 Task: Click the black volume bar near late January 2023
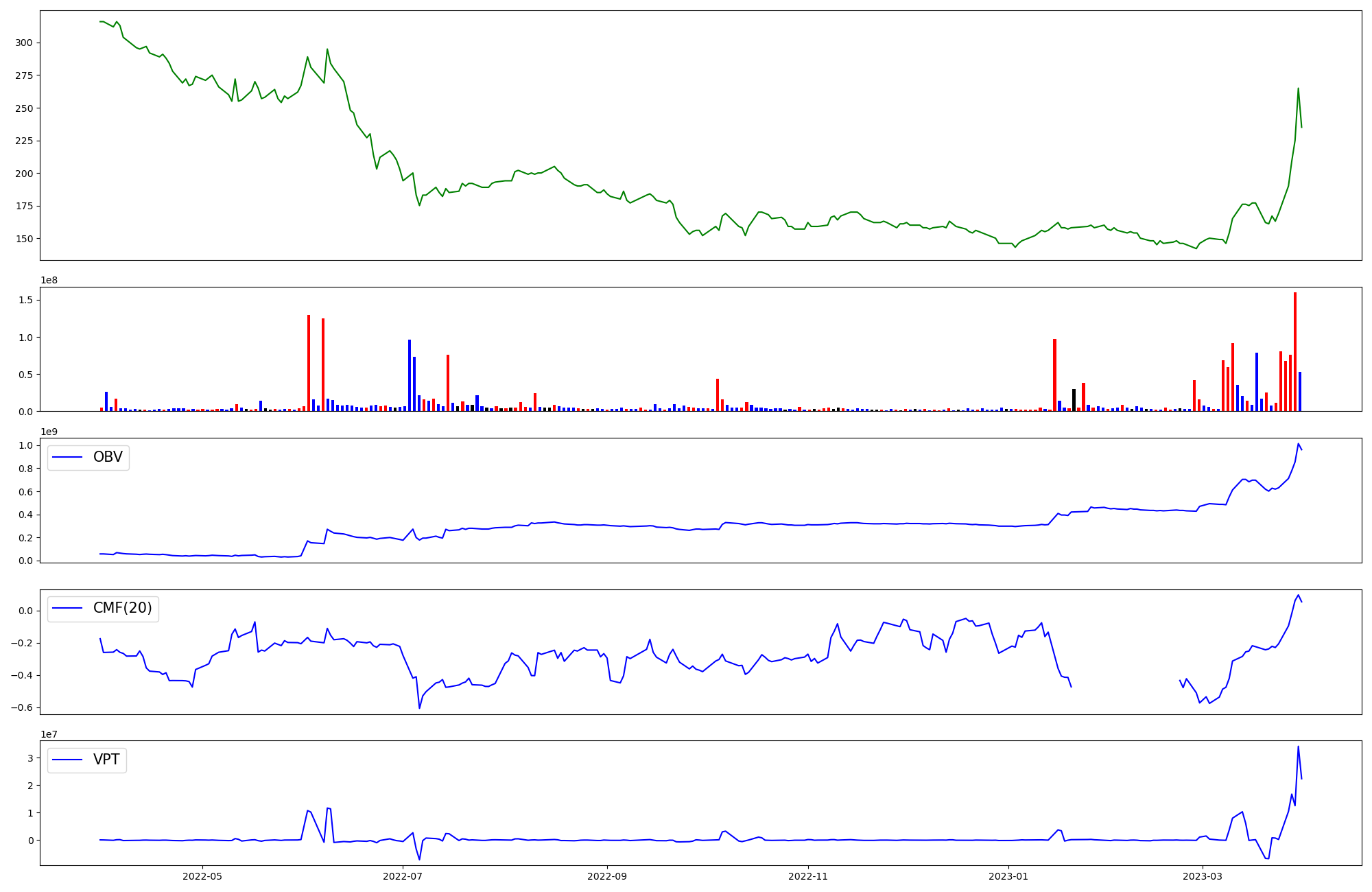pos(1074,401)
